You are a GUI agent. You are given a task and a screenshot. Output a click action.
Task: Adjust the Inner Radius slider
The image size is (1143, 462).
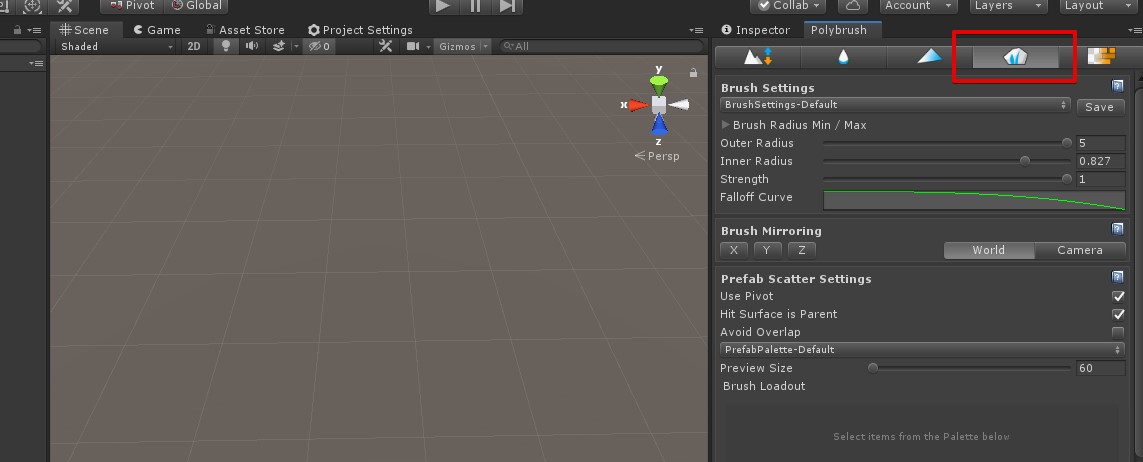[948, 161]
